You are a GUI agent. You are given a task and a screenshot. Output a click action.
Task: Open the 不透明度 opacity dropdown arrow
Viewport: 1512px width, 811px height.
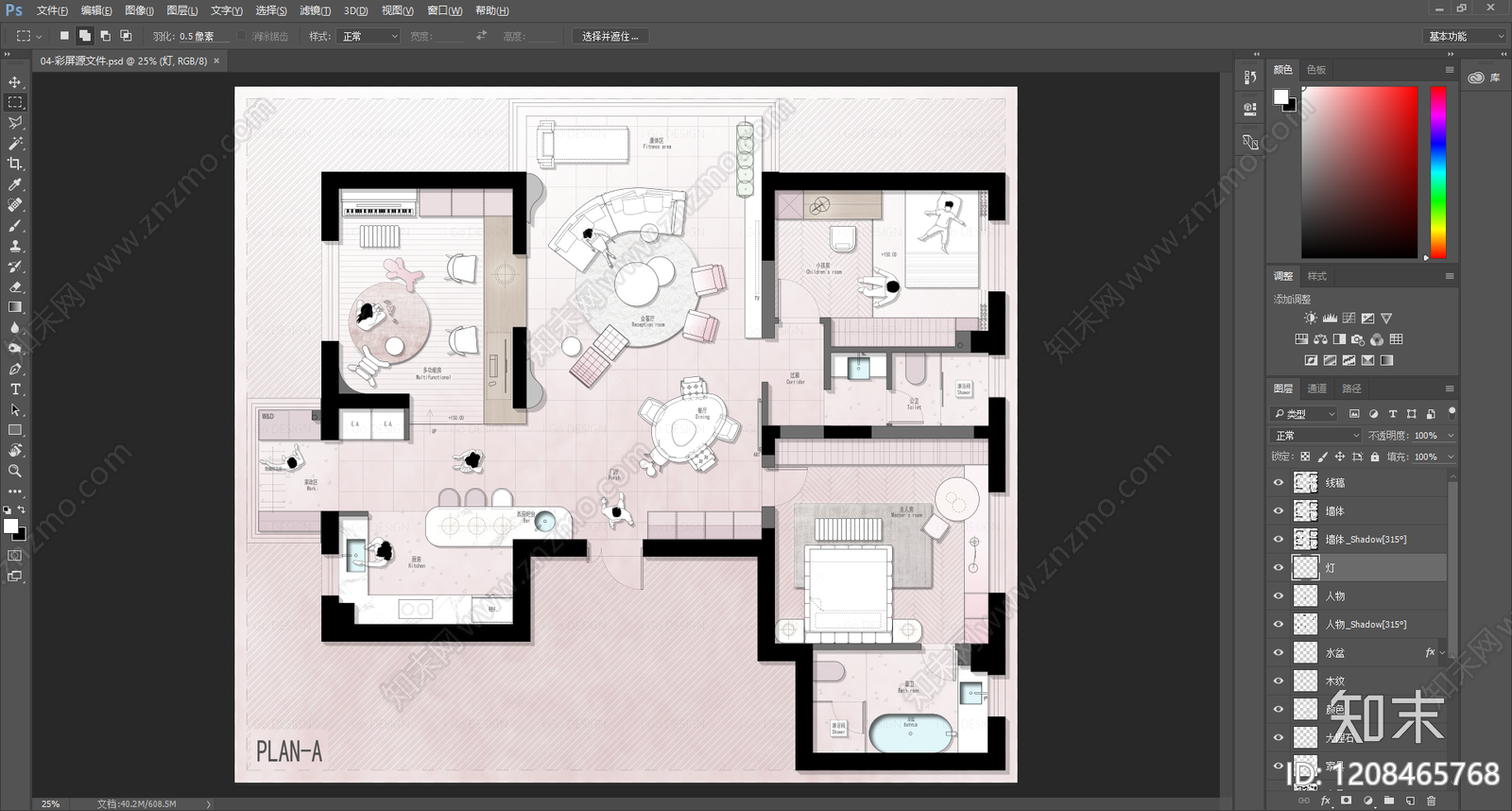(x=1451, y=436)
